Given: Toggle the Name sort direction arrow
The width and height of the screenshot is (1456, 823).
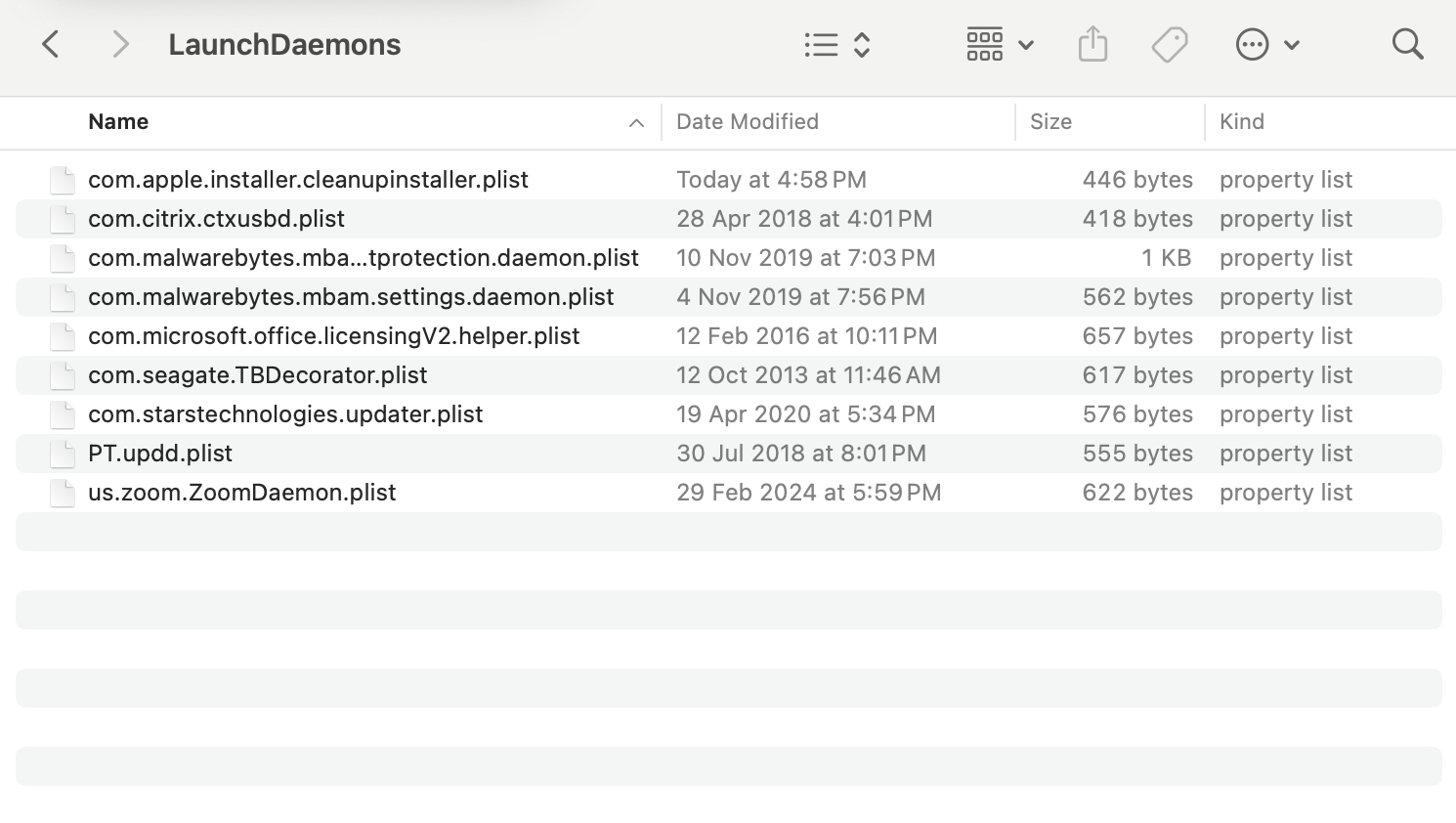Looking at the screenshot, I should (x=636, y=123).
